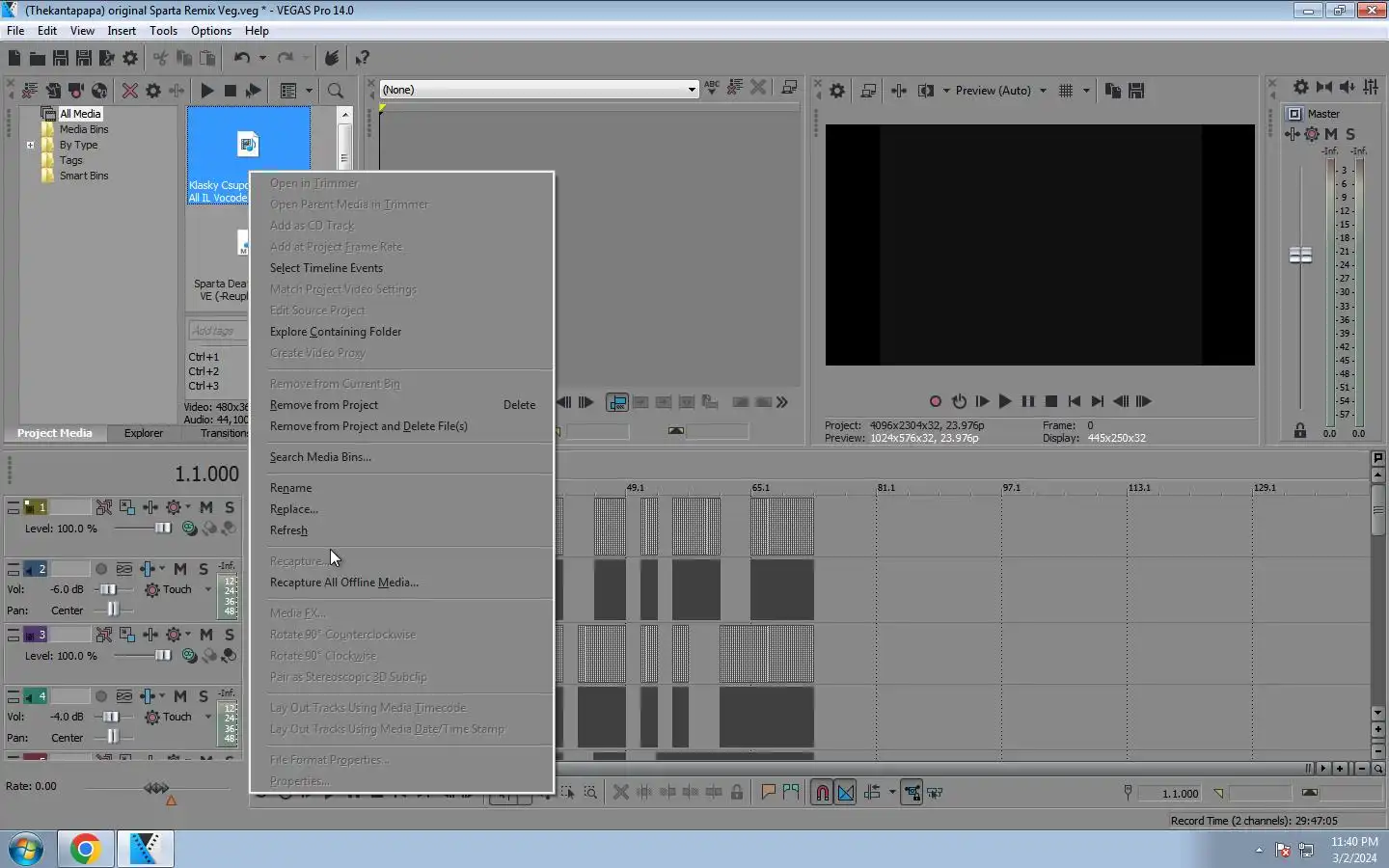Open track 2 Touch automation dropdown
The height and width of the screenshot is (868, 1389).
tap(207, 589)
